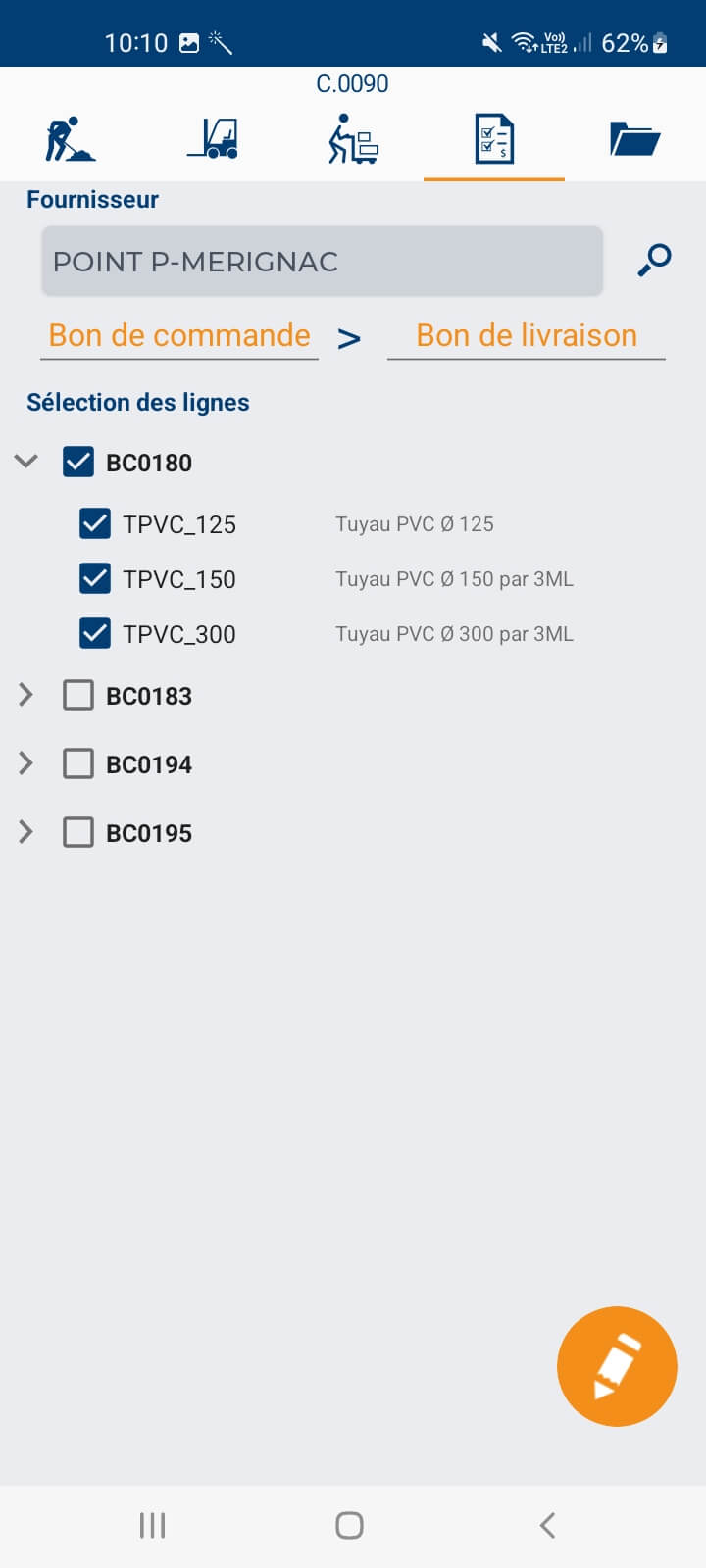The image size is (706, 1568).
Task: Open the worker digging icon tab
Action: pos(71,139)
